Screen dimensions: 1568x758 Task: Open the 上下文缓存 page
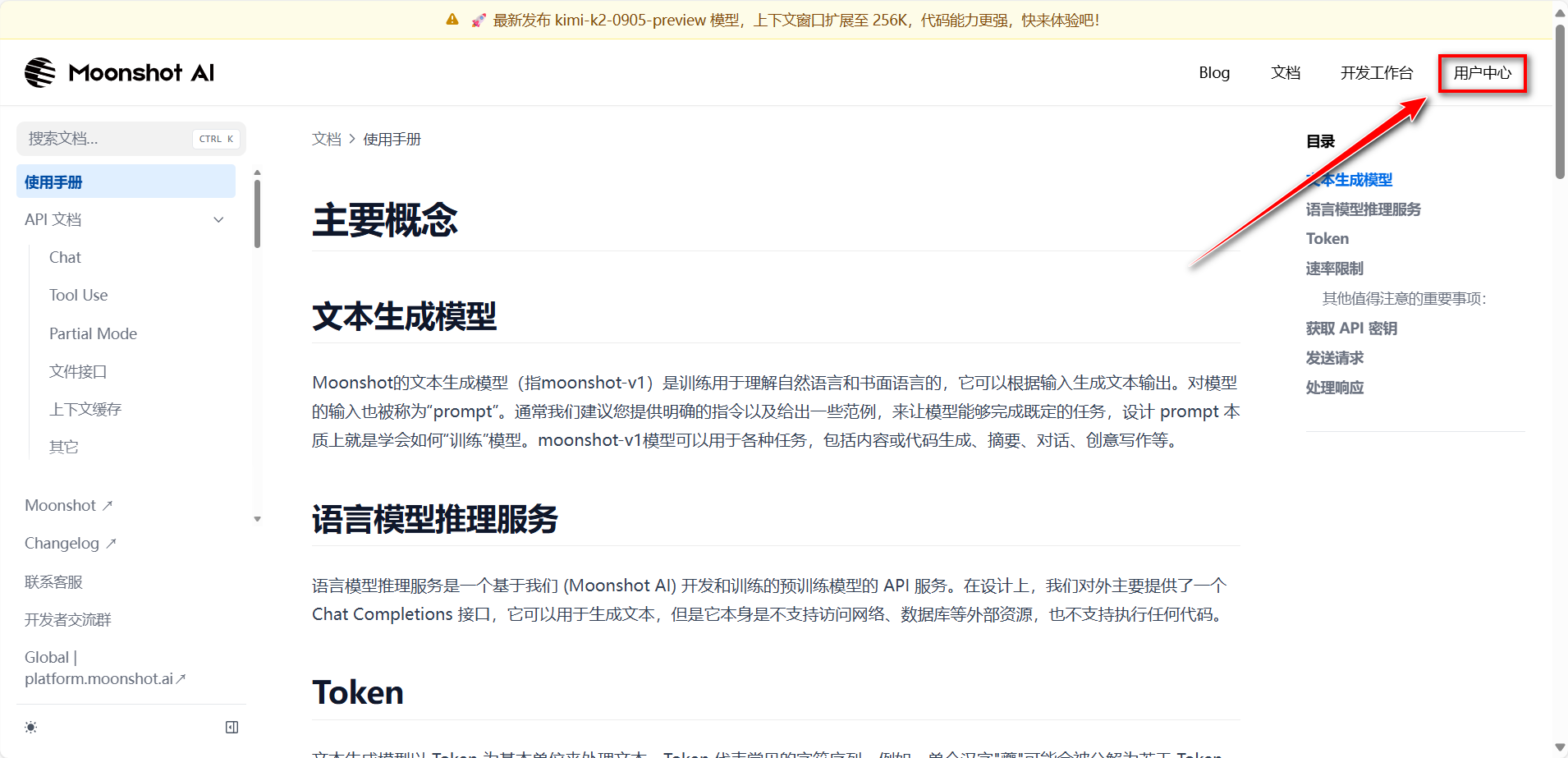pos(85,409)
